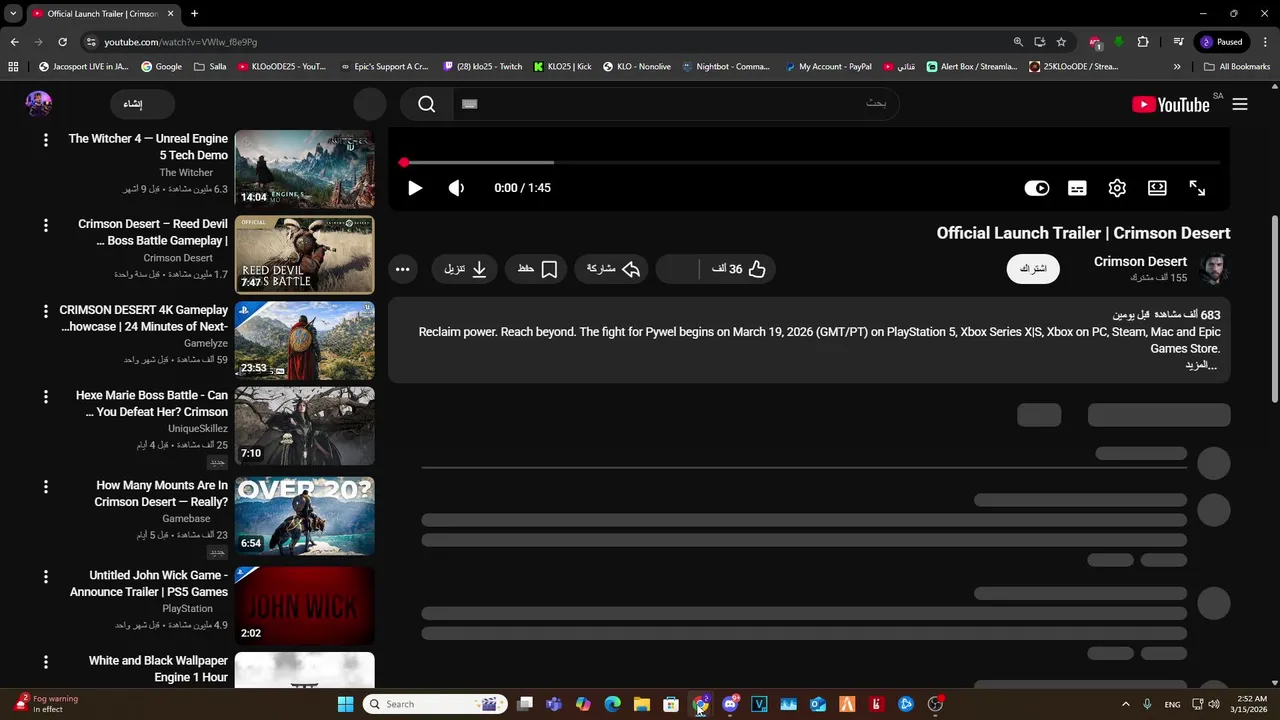
Task: Open the All Bookmarks folder
Action: pos(1237,67)
